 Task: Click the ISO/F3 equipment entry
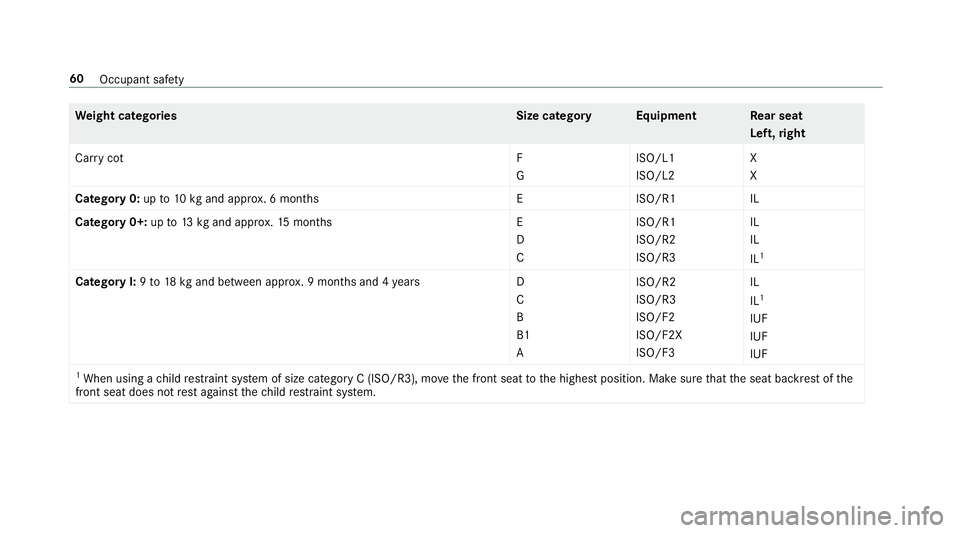coord(655,352)
